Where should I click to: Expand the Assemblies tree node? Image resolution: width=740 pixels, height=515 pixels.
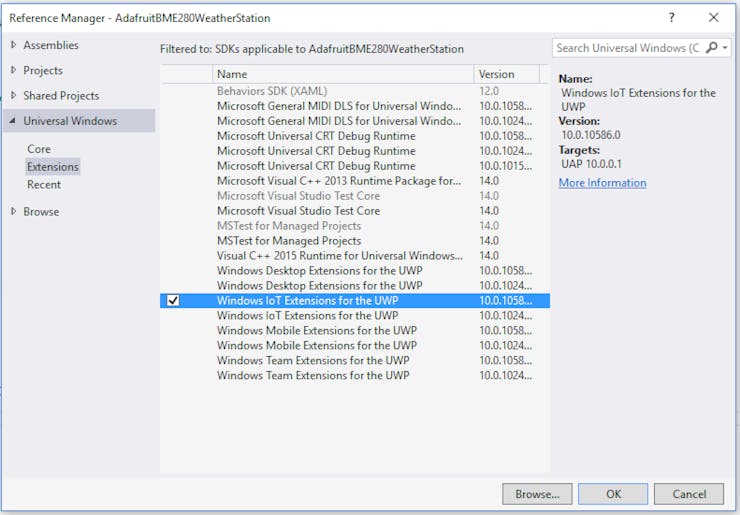coord(13,45)
